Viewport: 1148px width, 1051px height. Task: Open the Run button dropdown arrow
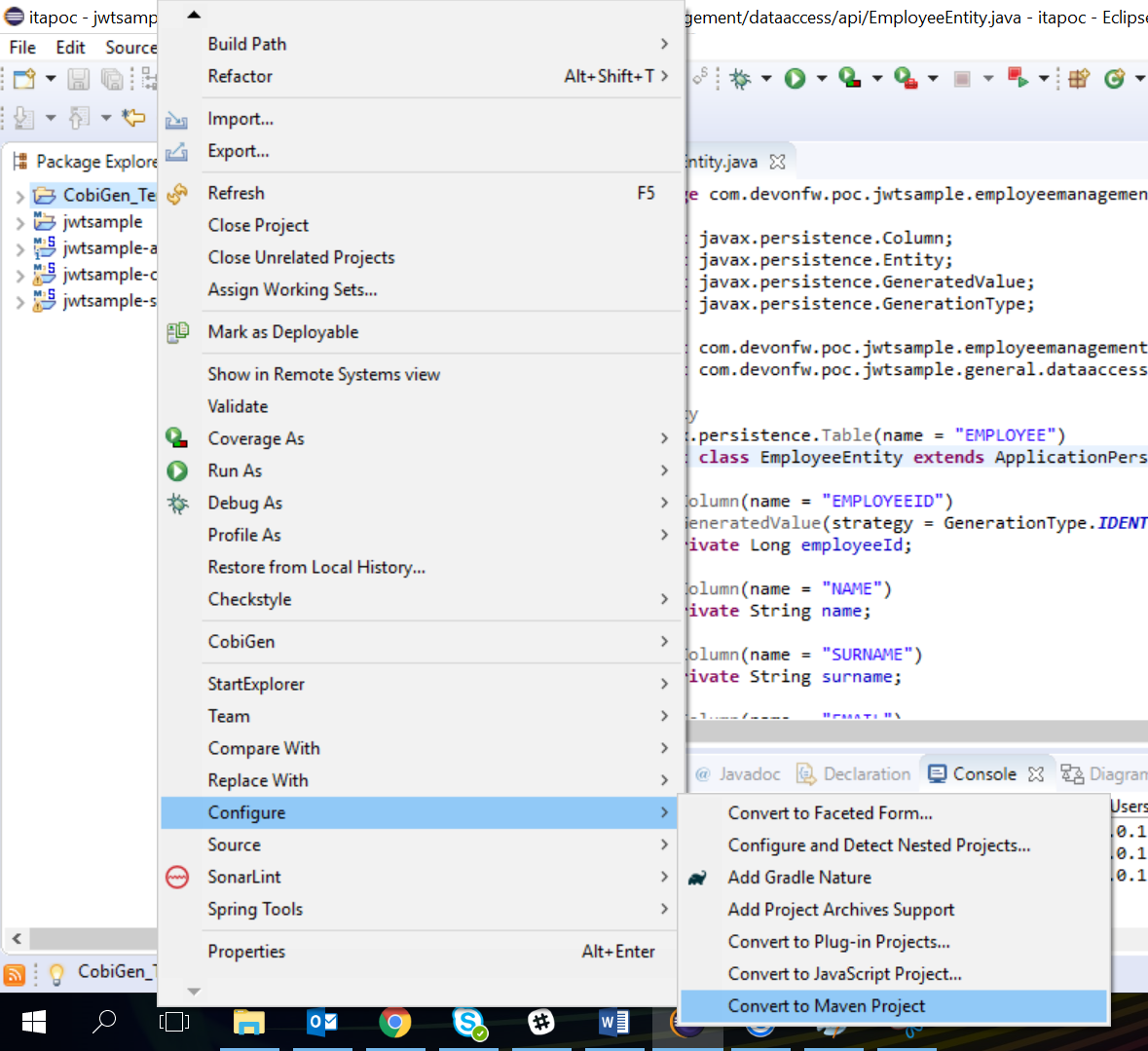821,79
